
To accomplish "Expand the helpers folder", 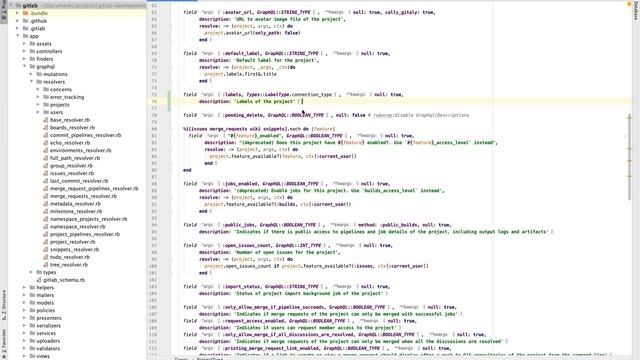I will point(24,288).
